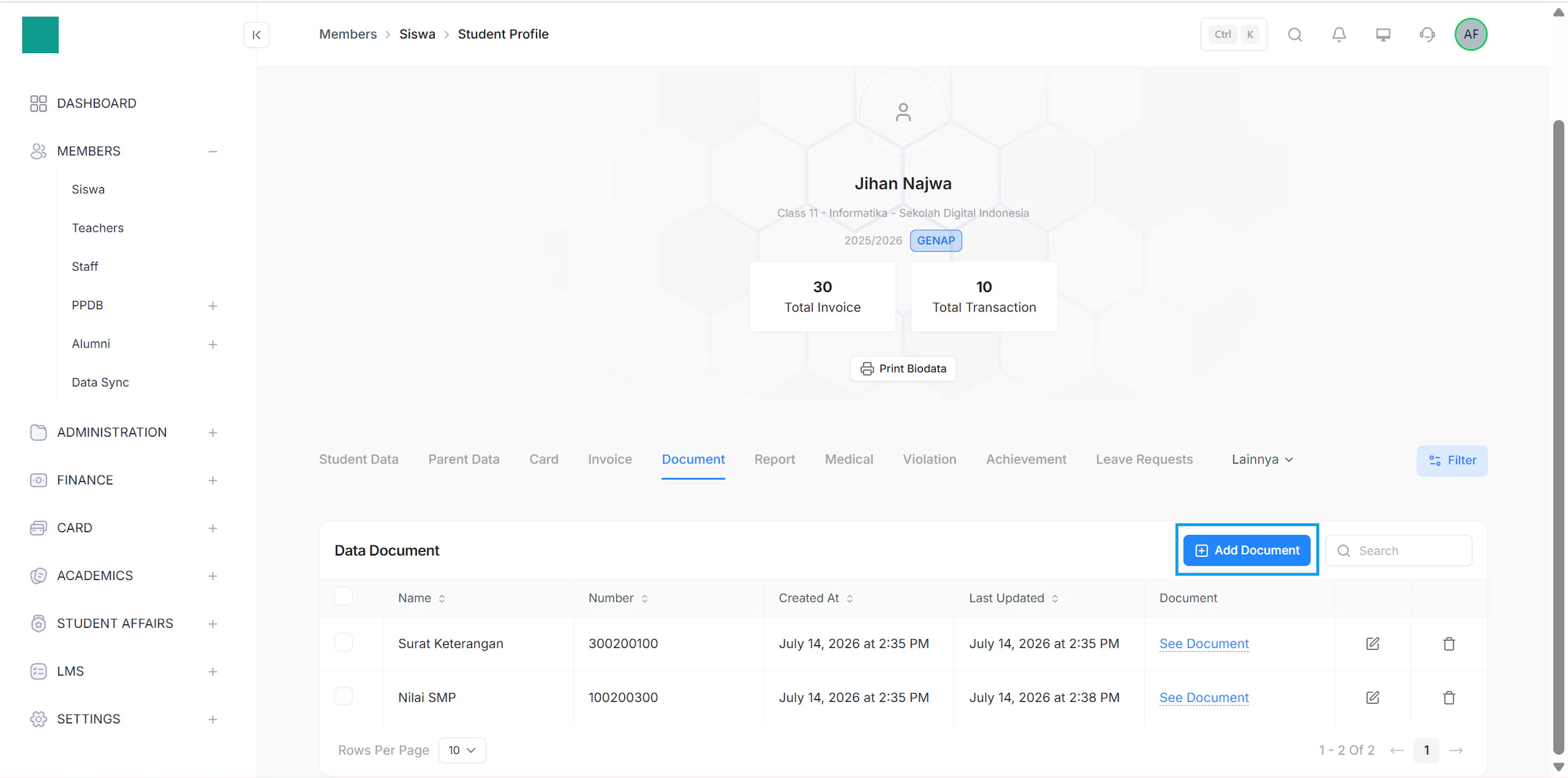The image size is (1568, 778).
Task: Open the Lainnya dropdown tab
Action: [1262, 459]
